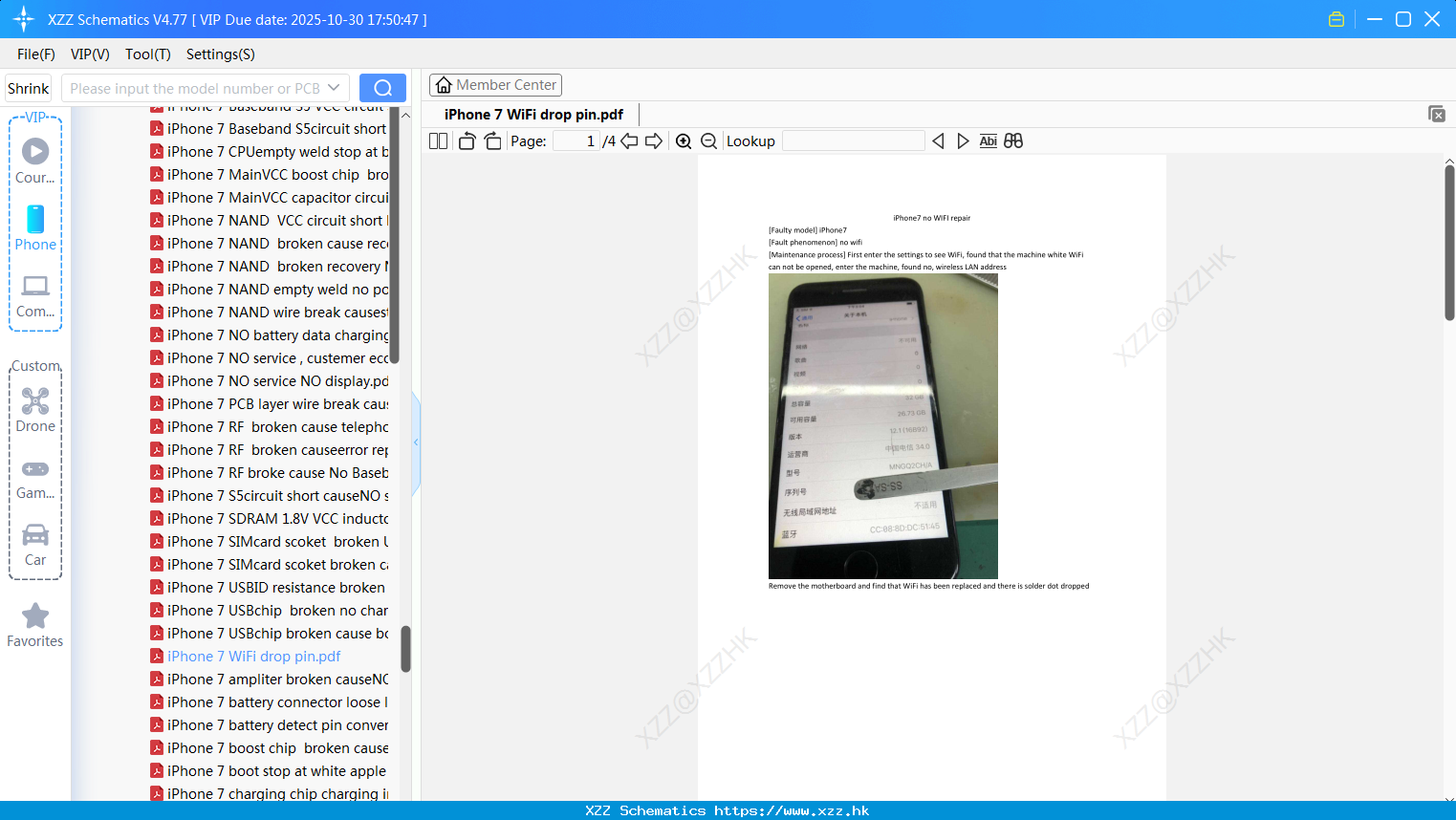1456x820 pixels.
Task: Open iPhone 7 USBID resistance broken
Action: [268, 587]
